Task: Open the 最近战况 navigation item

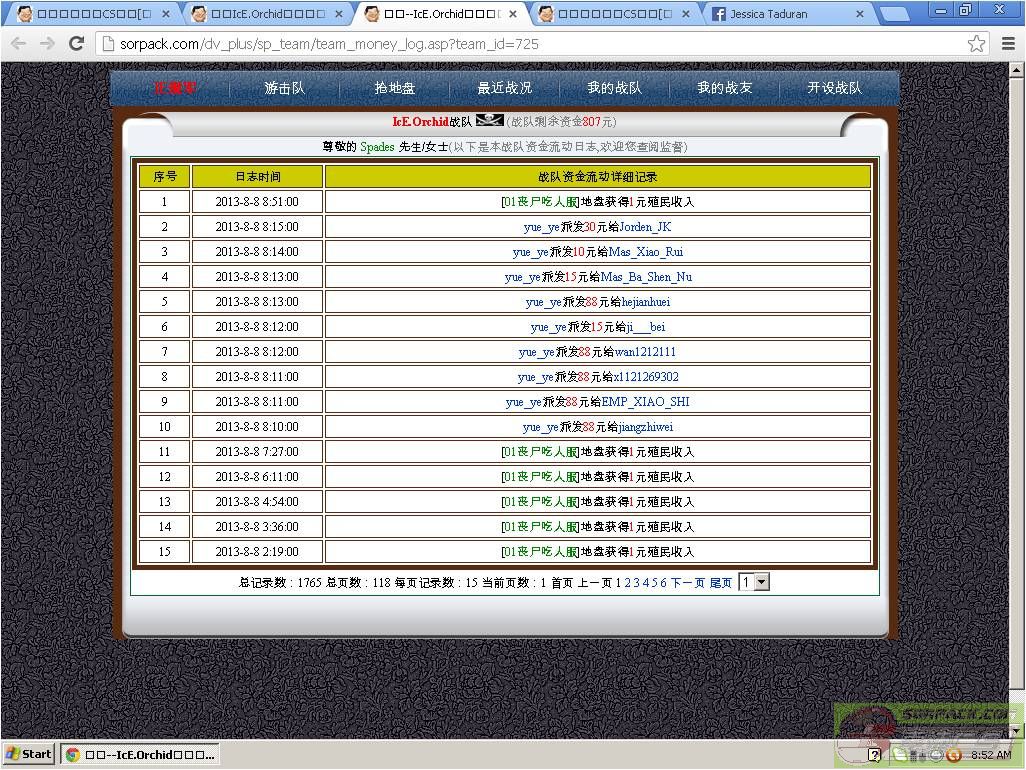Action: 504,88
